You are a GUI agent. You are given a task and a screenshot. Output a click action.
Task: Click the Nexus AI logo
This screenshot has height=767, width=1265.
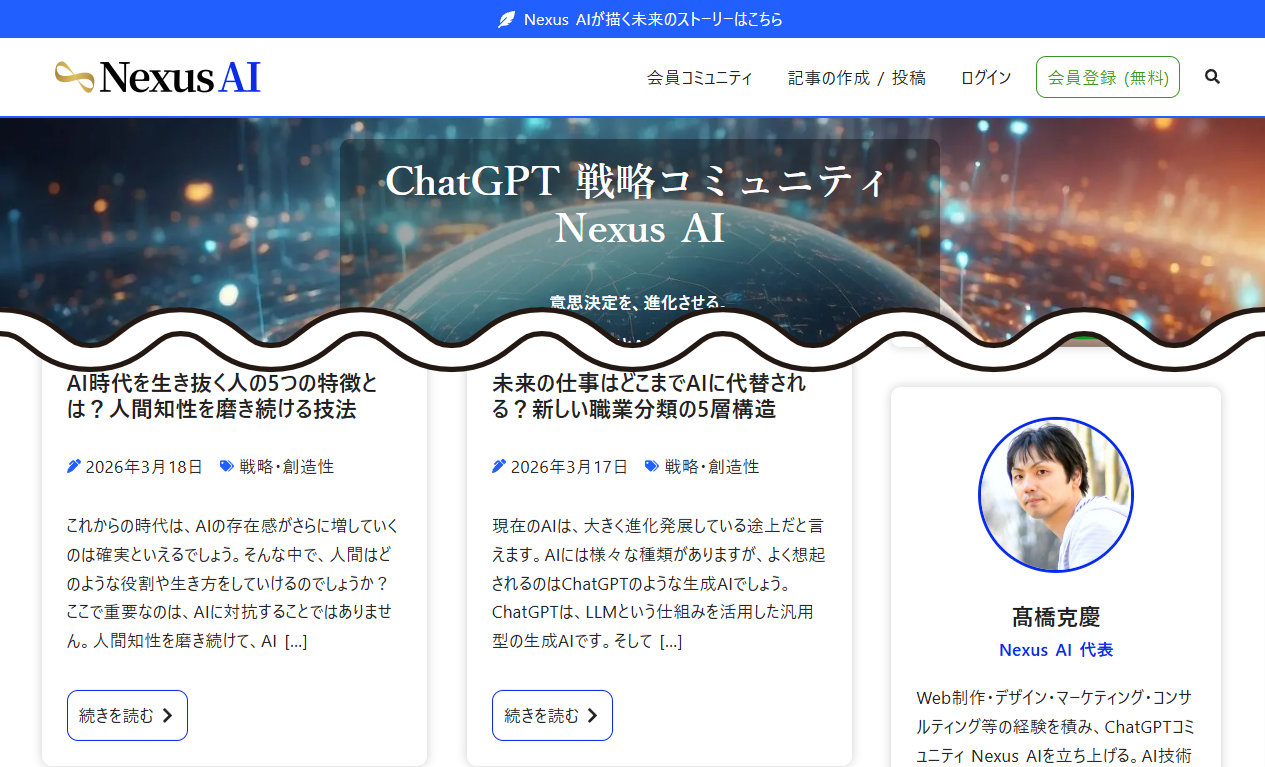click(157, 77)
